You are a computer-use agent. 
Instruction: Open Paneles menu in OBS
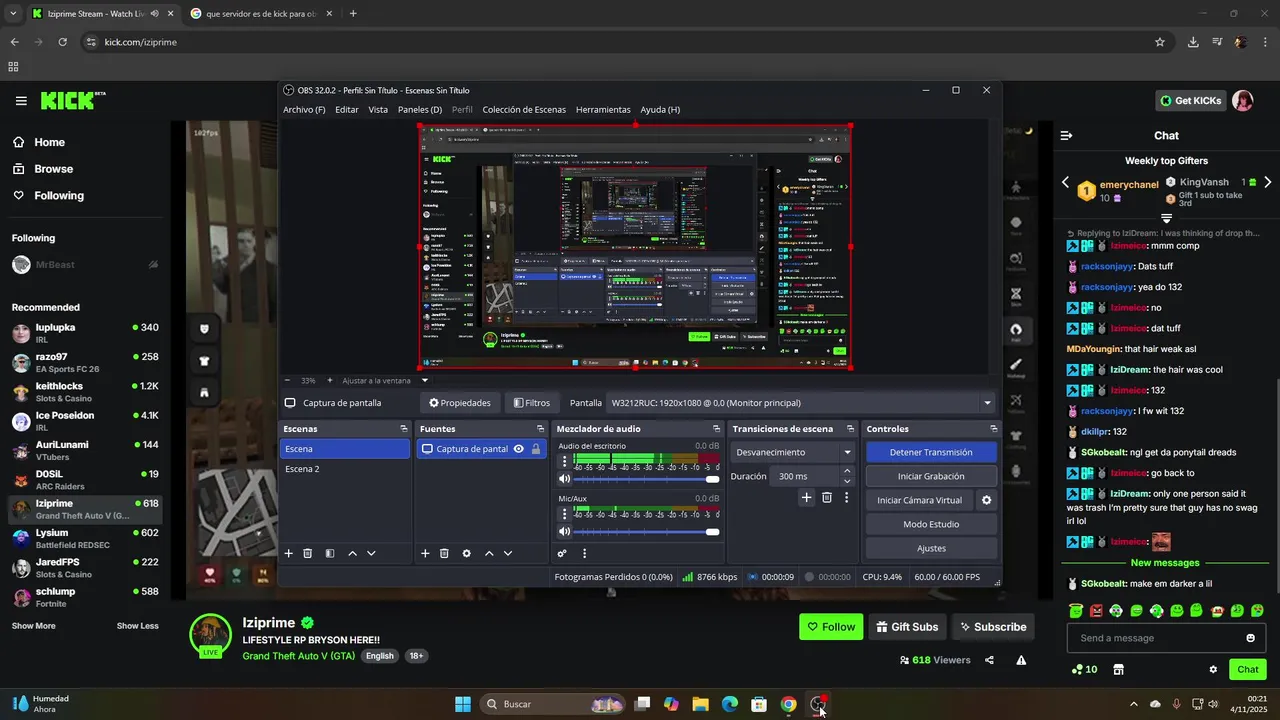[420, 110]
